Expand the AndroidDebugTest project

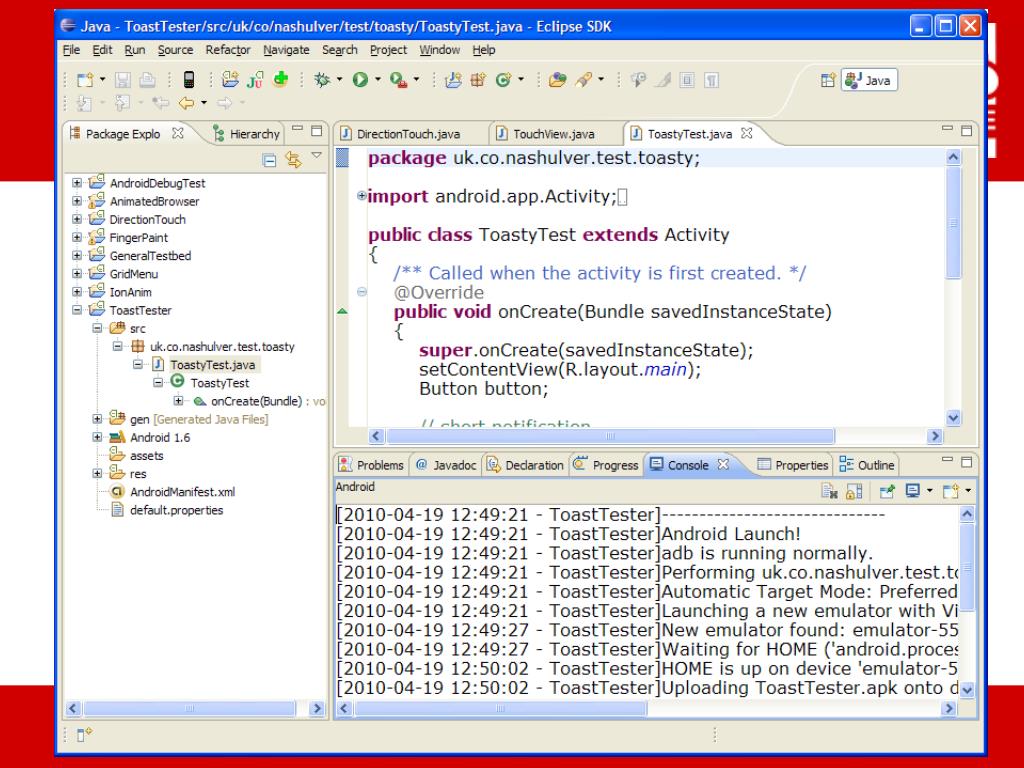(x=77, y=183)
